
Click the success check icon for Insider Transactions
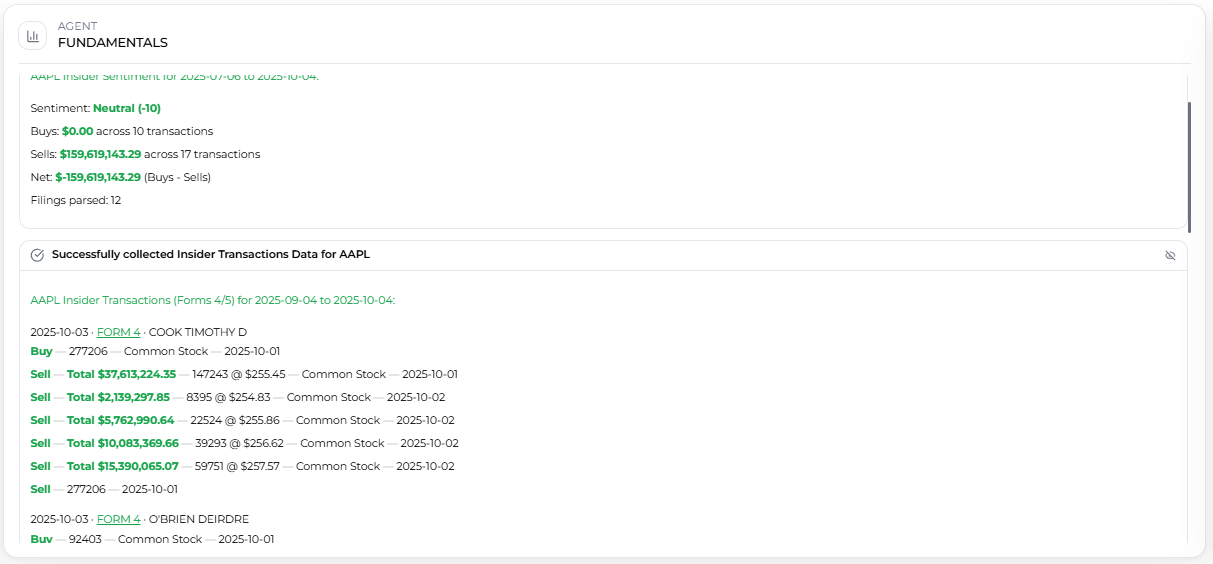tap(38, 255)
